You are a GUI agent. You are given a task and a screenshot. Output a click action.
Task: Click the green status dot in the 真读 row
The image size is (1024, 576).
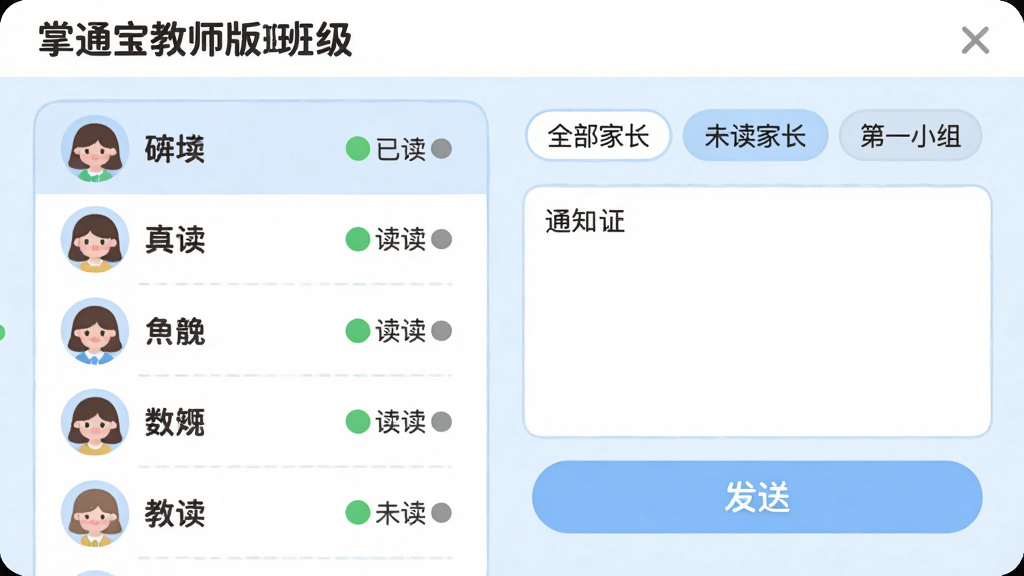click(x=358, y=239)
